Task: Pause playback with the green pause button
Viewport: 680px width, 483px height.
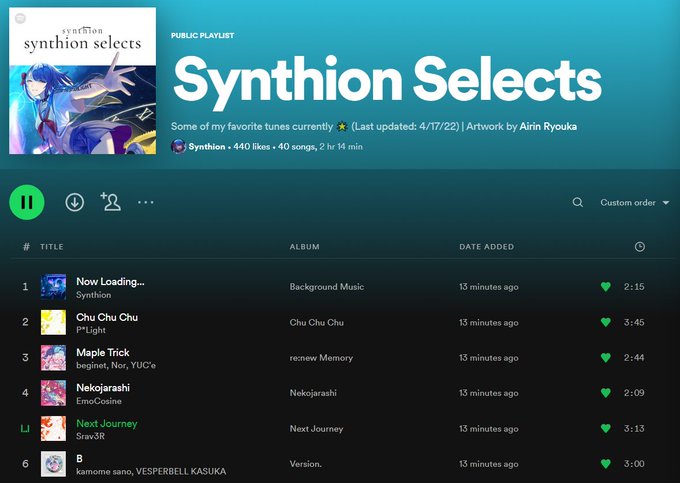Action: 27,202
